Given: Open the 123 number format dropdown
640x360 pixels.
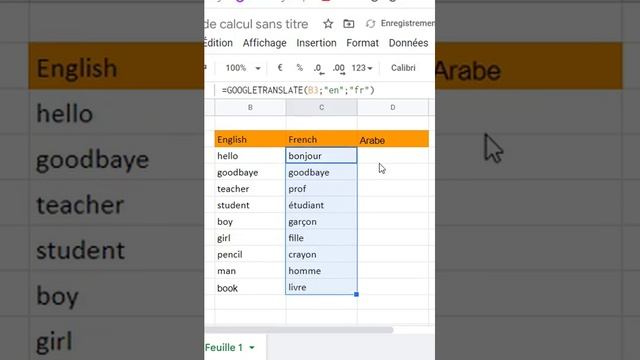Looking at the screenshot, I should (362, 68).
